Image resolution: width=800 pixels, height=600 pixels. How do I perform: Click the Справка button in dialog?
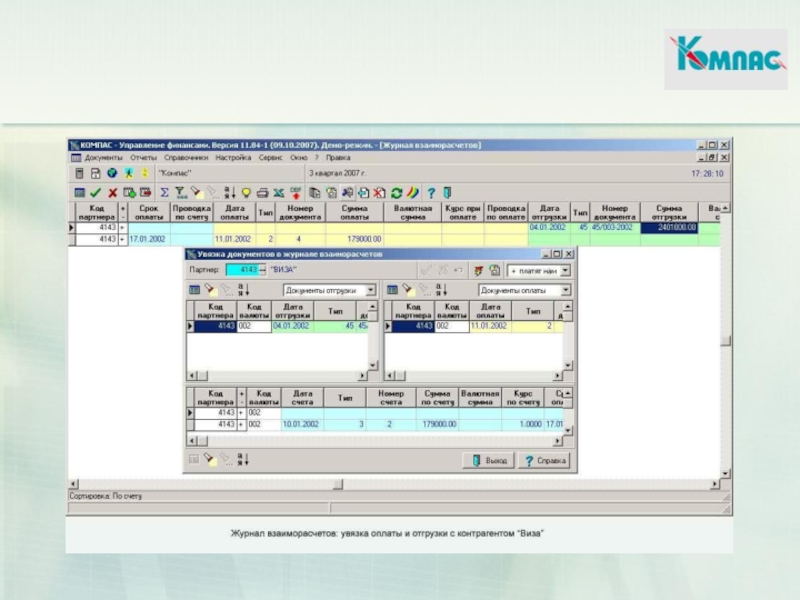tap(544, 461)
